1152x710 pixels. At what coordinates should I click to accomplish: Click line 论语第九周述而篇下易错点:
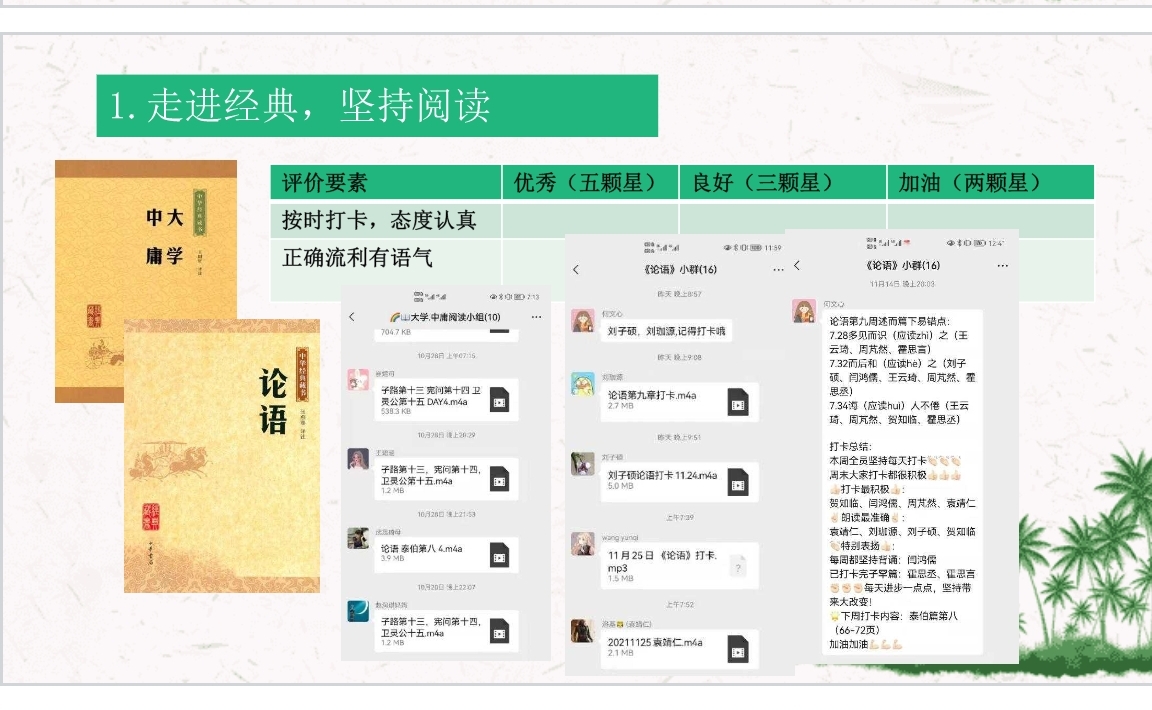click(x=890, y=321)
